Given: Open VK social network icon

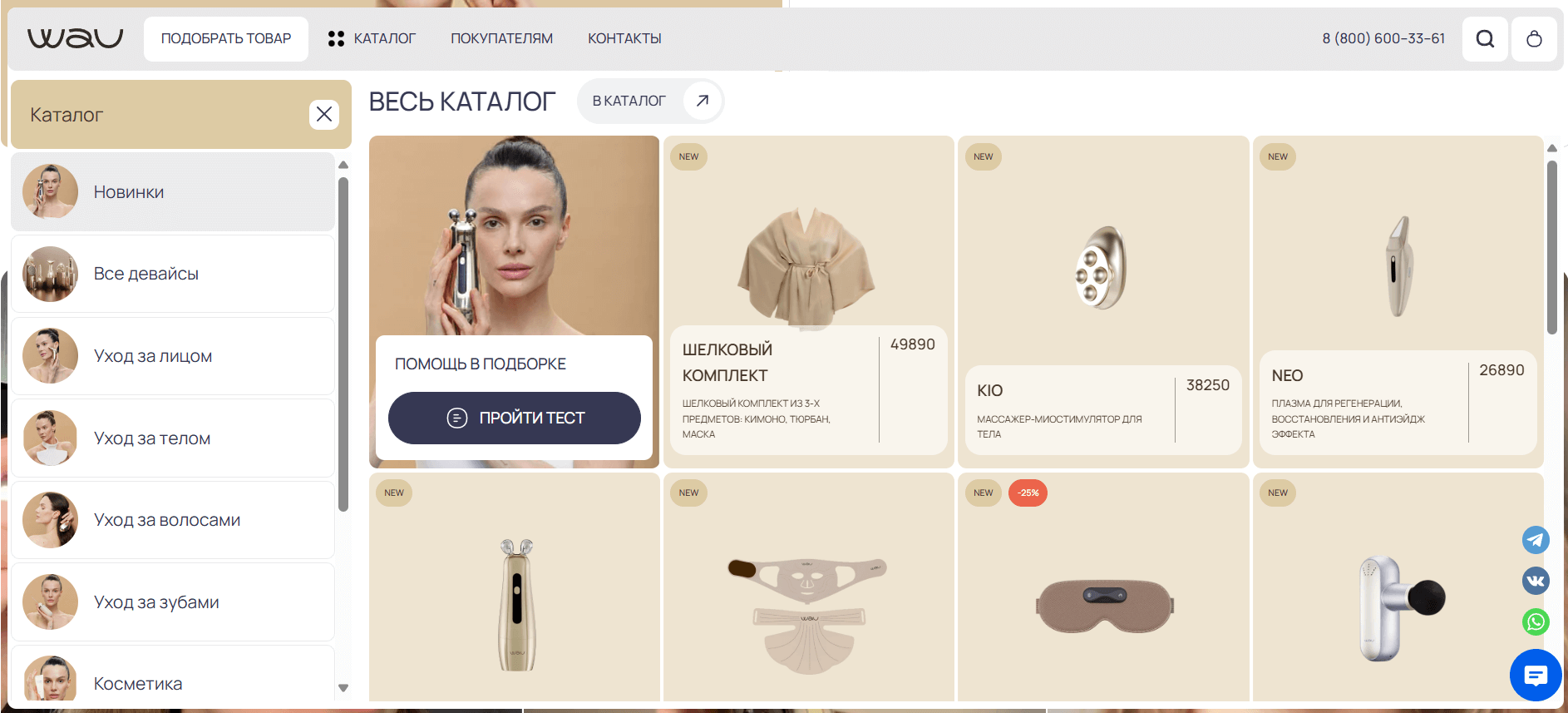Looking at the screenshot, I should 1536,581.
